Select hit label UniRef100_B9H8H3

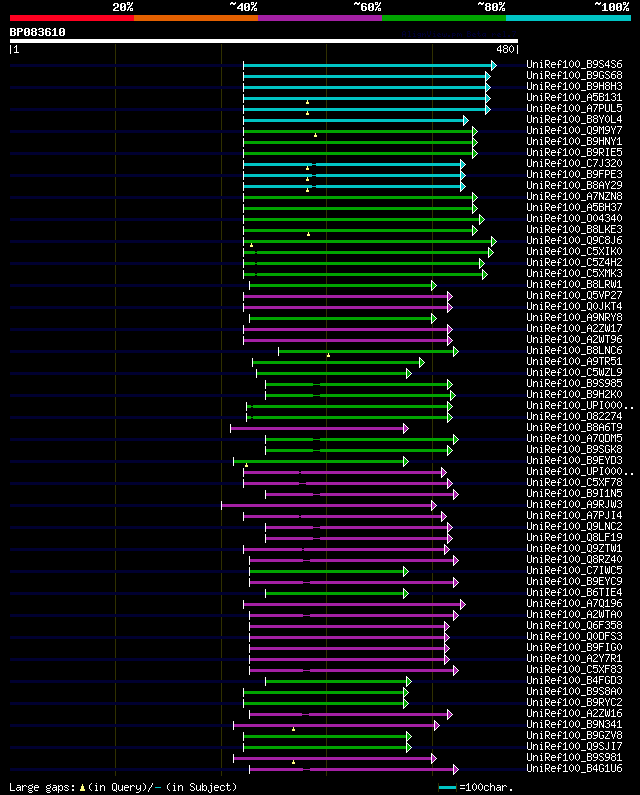click(574, 87)
